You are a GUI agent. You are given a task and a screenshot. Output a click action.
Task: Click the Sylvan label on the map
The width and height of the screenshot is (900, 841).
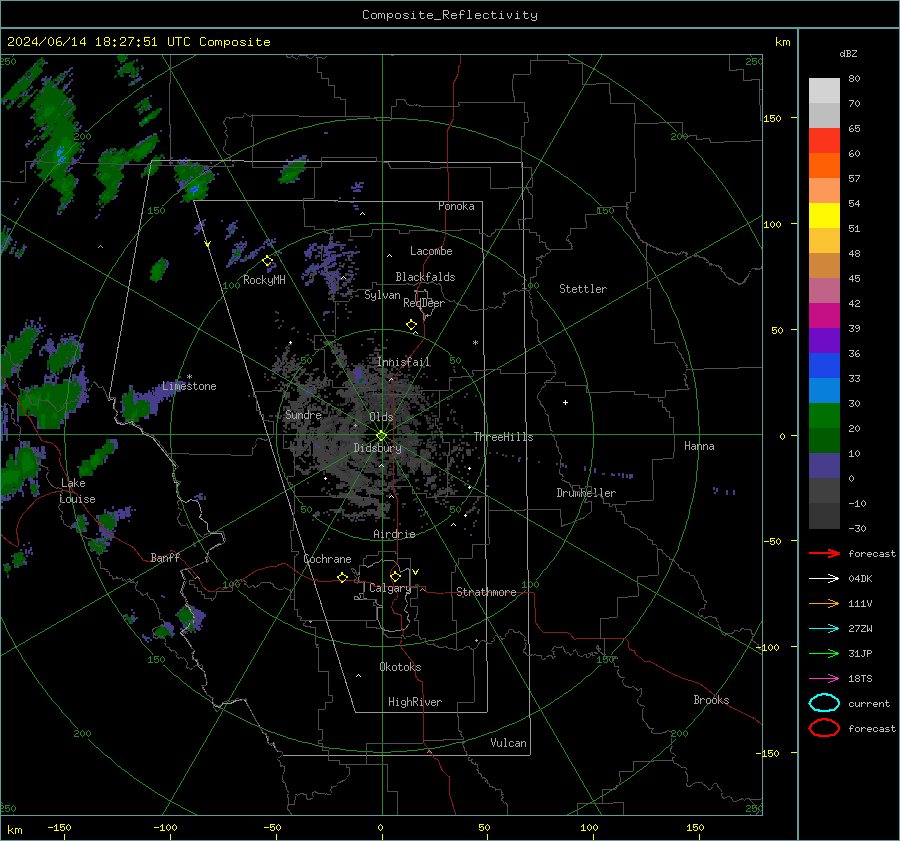[382, 295]
